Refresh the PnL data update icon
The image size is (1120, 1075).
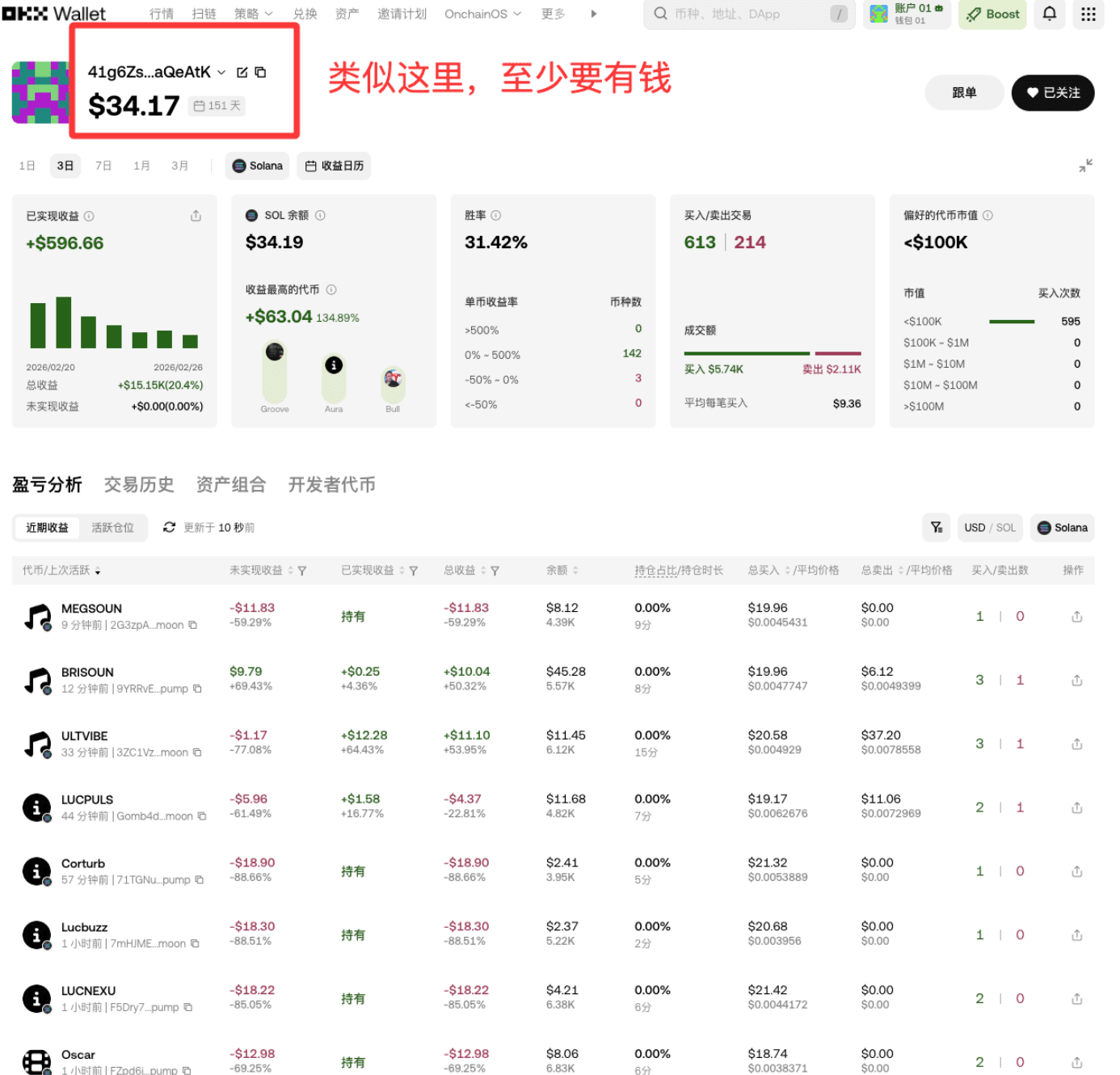coord(169,527)
